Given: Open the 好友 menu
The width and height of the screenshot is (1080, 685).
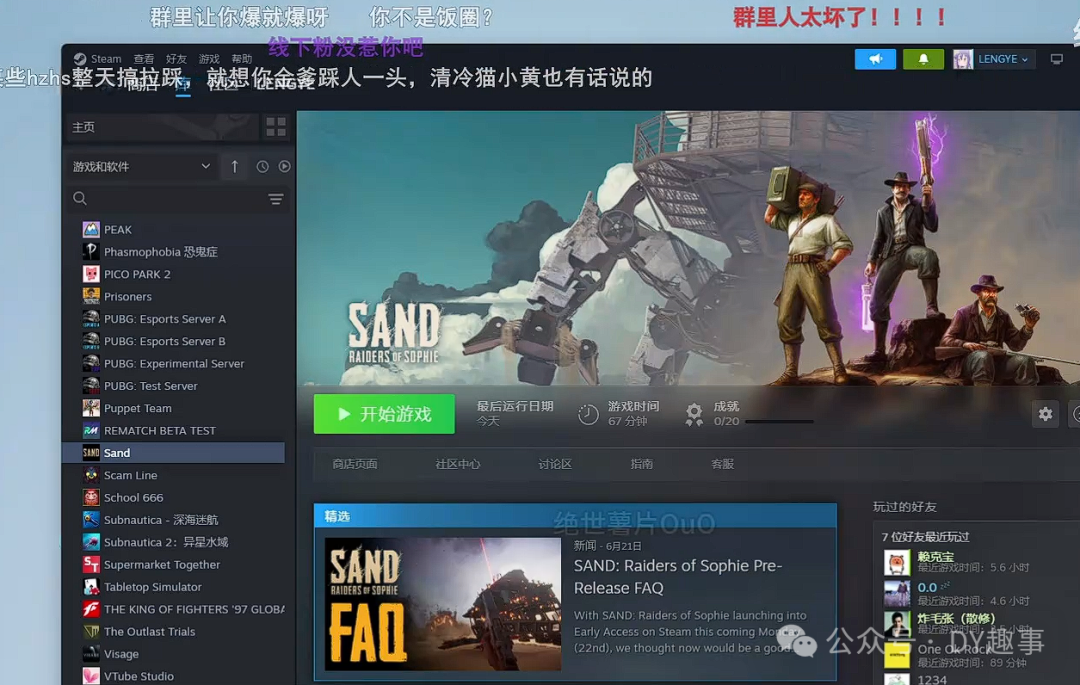Looking at the screenshot, I should (x=176, y=59).
